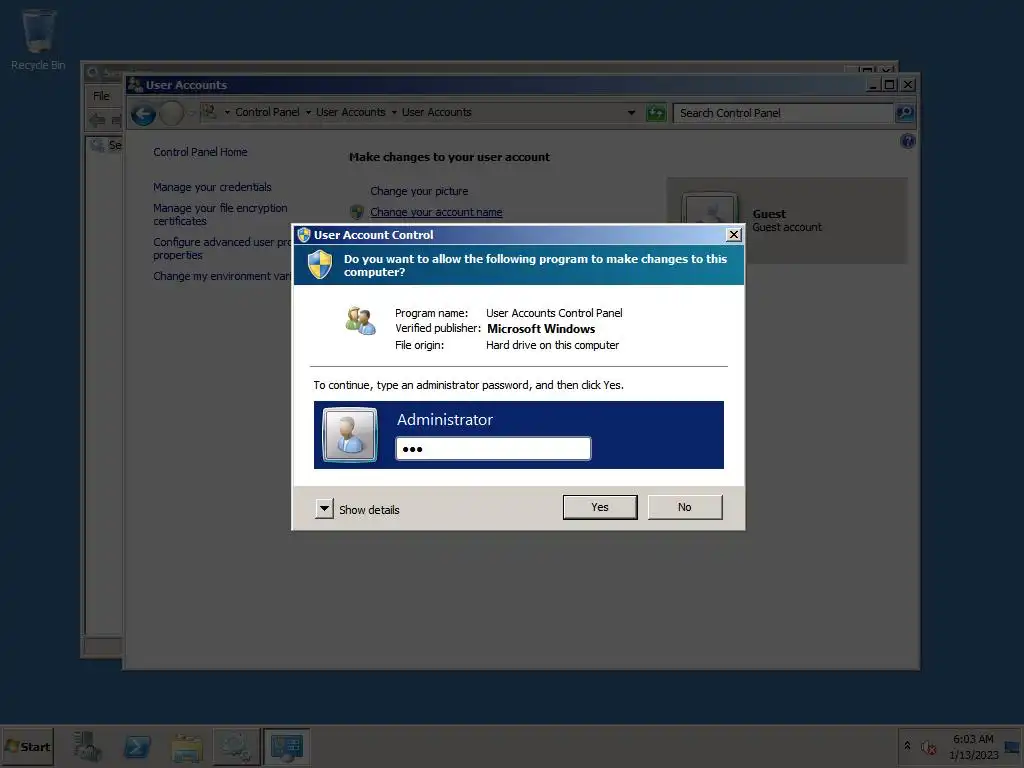Open Change your account name link
The height and width of the screenshot is (768, 1024).
436,212
